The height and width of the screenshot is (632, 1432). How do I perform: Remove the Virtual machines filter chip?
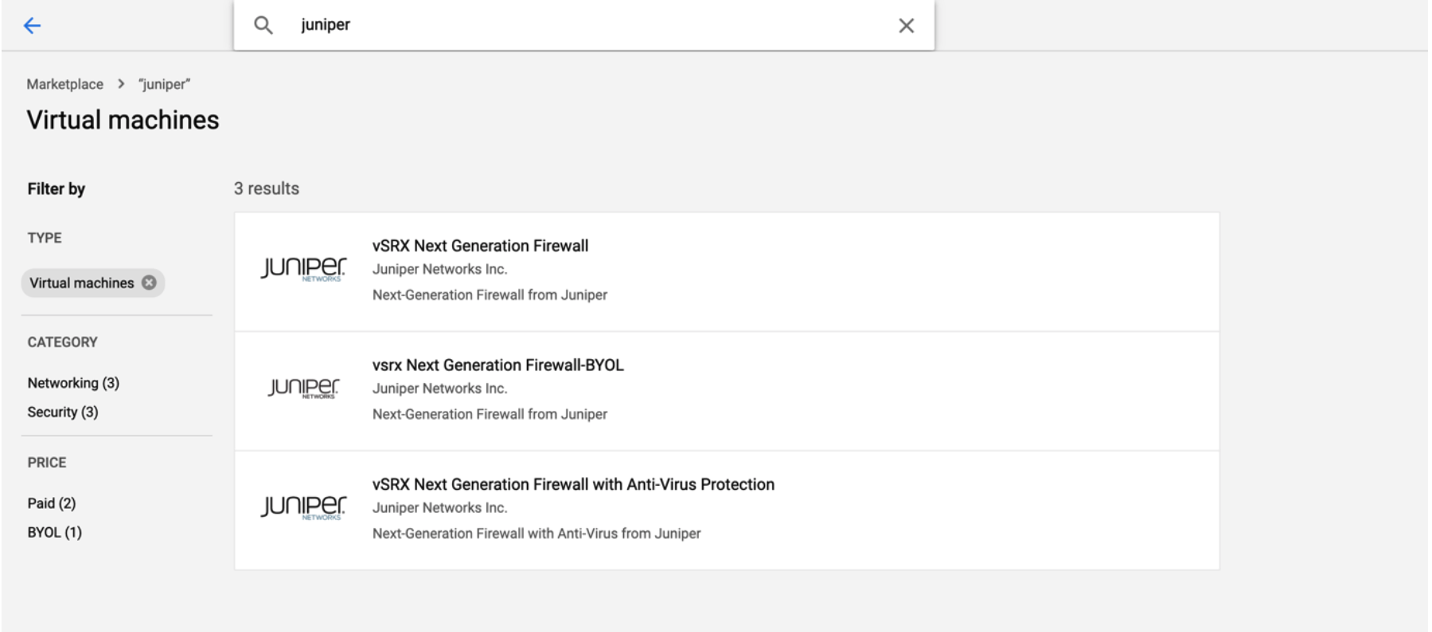coord(149,283)
